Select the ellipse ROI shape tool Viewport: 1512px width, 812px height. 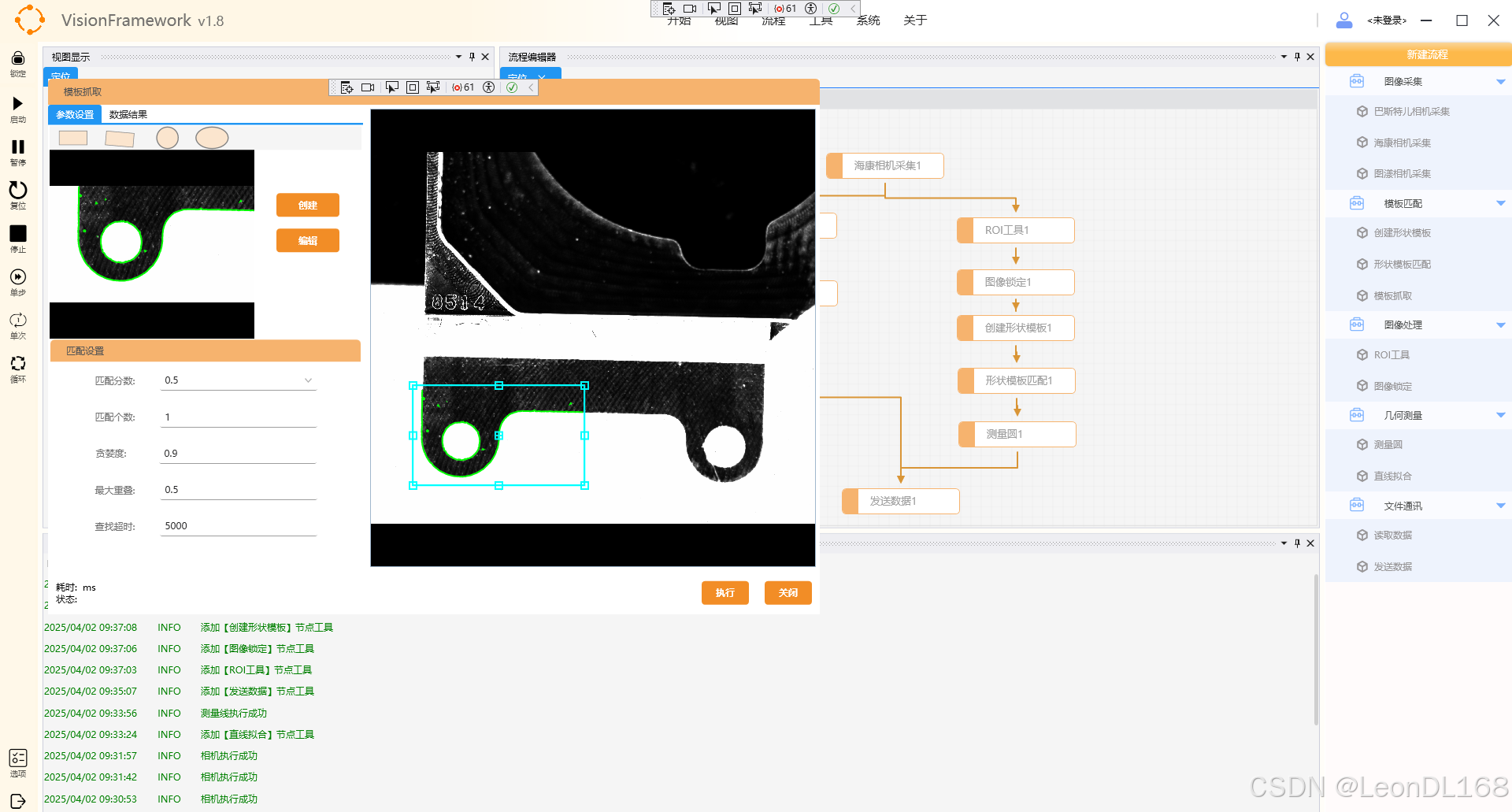pos(212,138)
